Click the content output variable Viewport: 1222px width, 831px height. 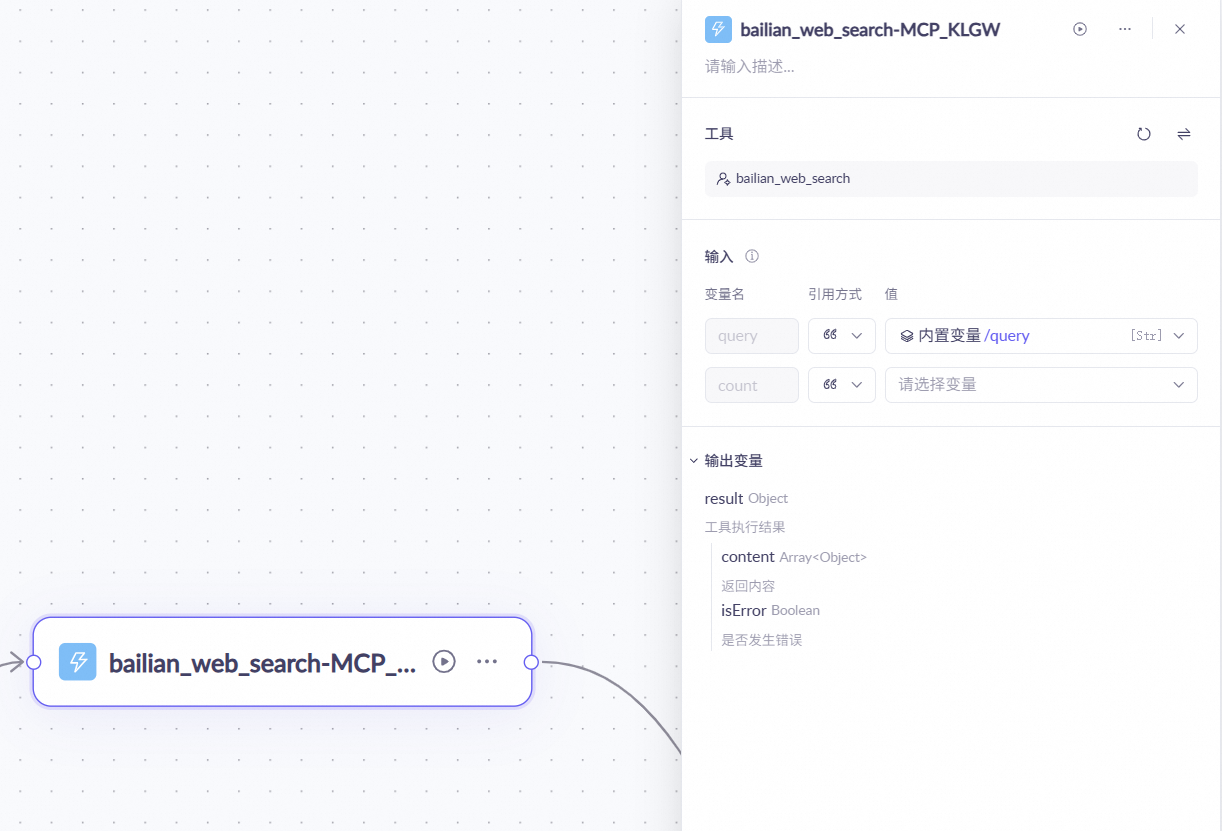[748, 557]
